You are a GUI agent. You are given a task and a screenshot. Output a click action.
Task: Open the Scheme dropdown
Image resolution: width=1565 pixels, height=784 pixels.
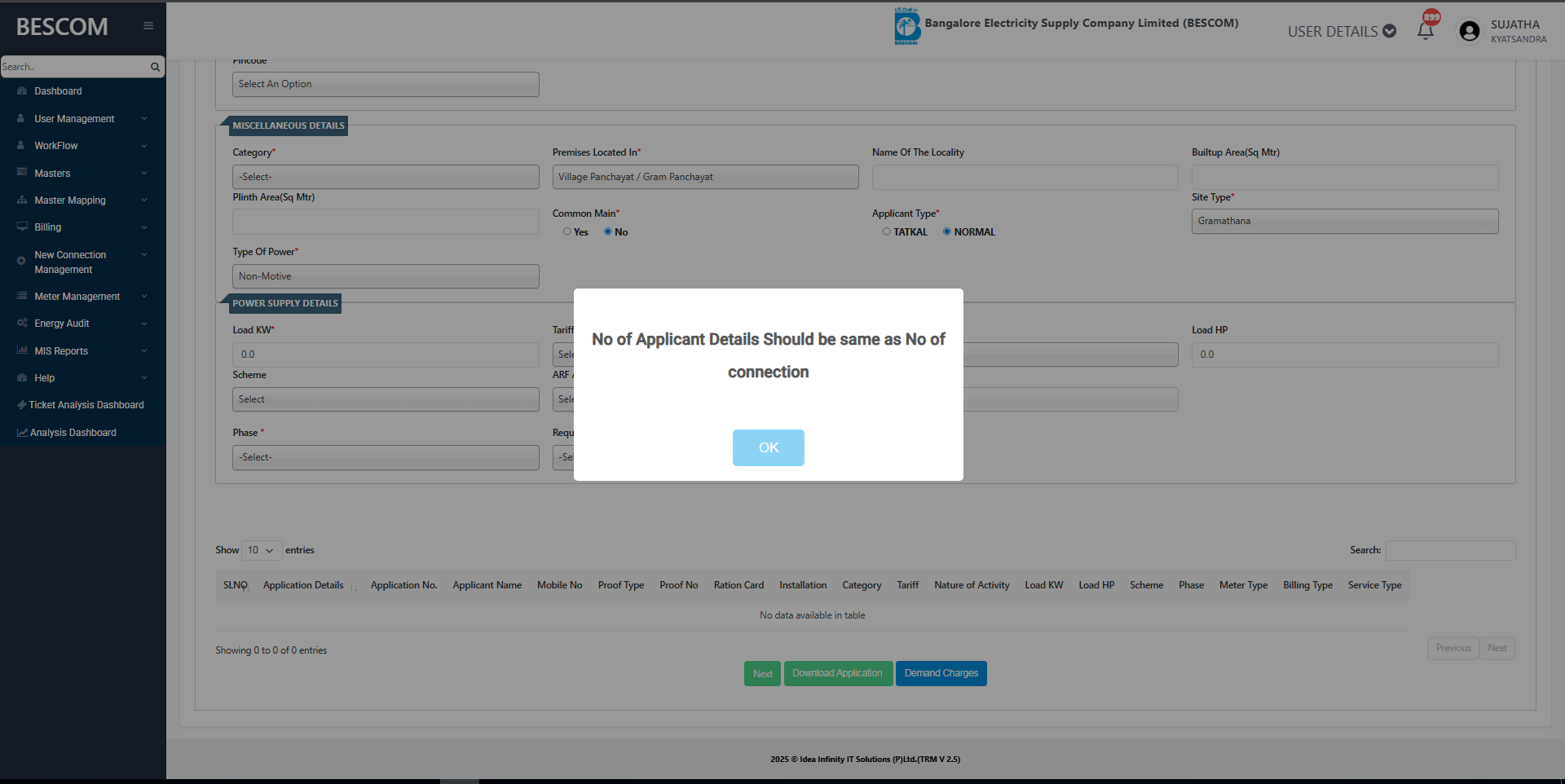point(386,399)
